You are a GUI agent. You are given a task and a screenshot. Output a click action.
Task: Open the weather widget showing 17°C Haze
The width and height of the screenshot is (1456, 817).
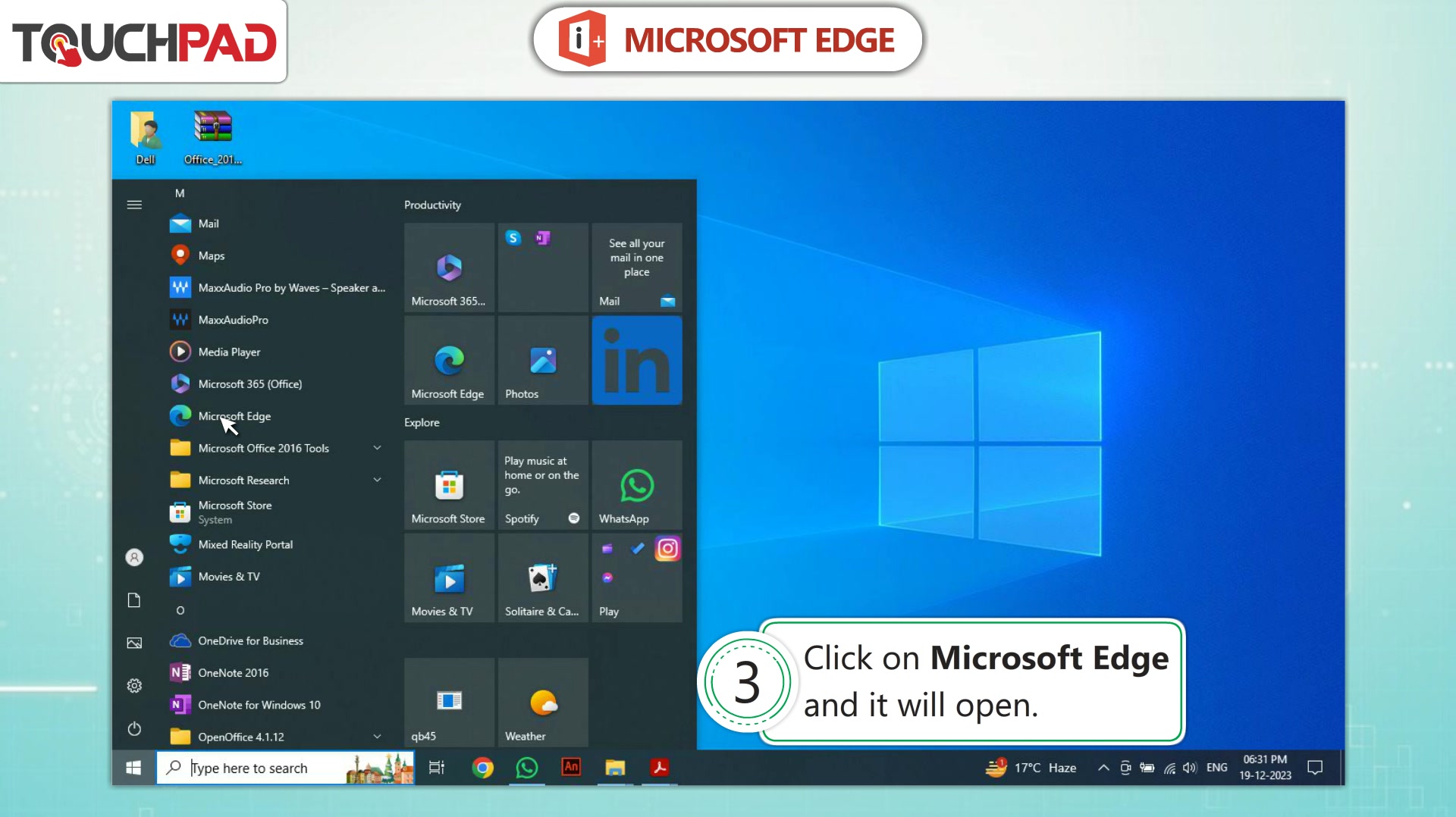tap(1031, 768)
